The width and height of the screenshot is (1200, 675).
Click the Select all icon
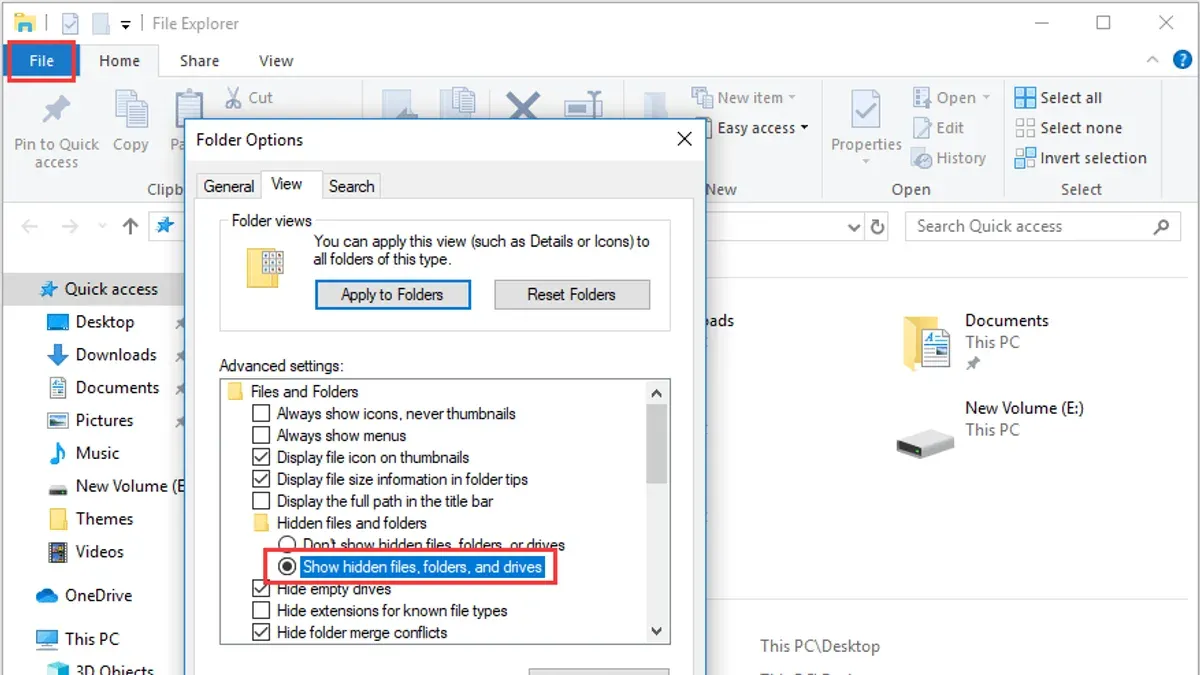click(1025, 98)
